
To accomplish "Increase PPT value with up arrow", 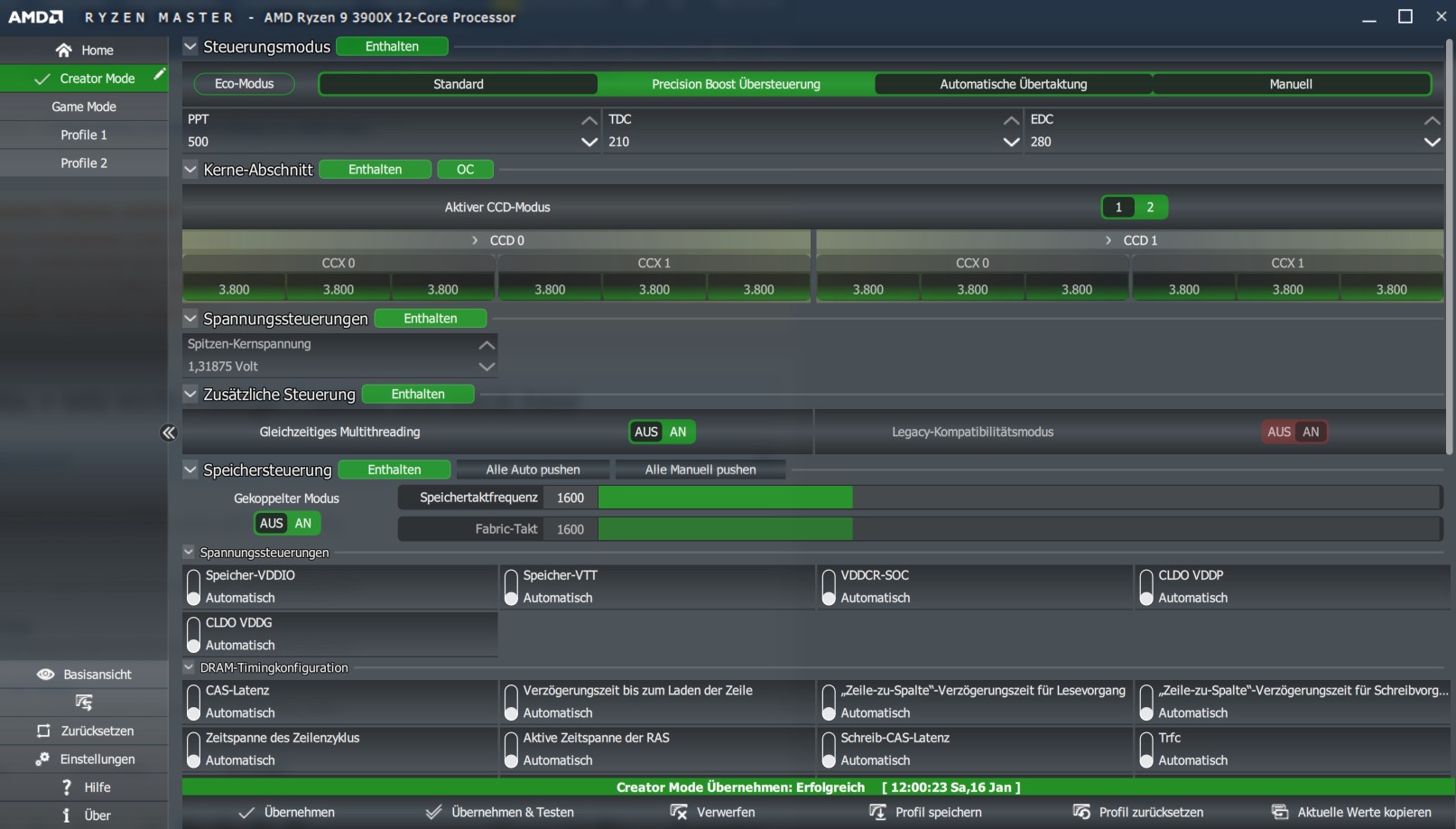I will click(589, 120).
